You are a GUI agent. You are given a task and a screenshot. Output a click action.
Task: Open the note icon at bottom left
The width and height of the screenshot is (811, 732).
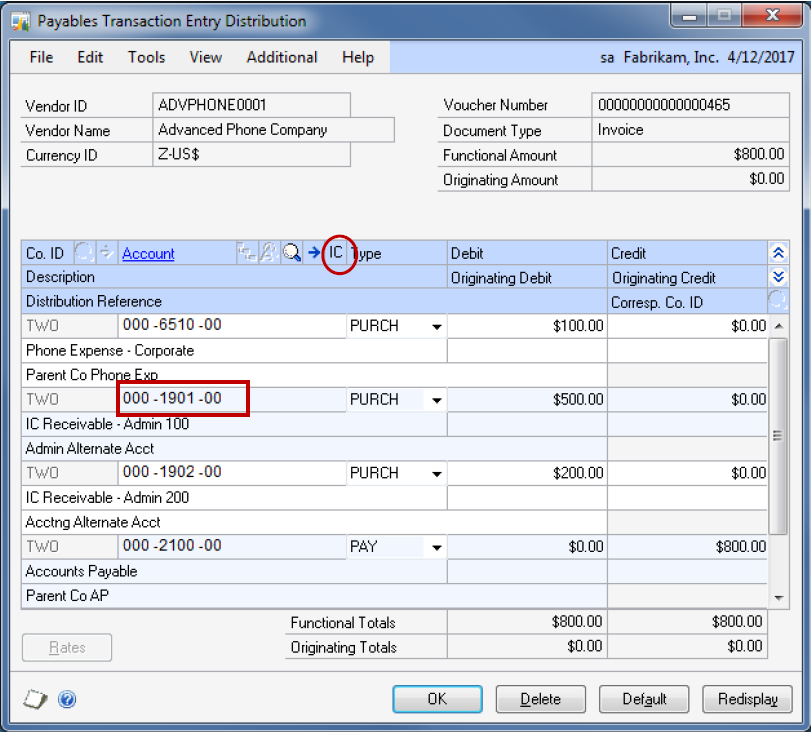pyautogui.click(x=34, y=699)
